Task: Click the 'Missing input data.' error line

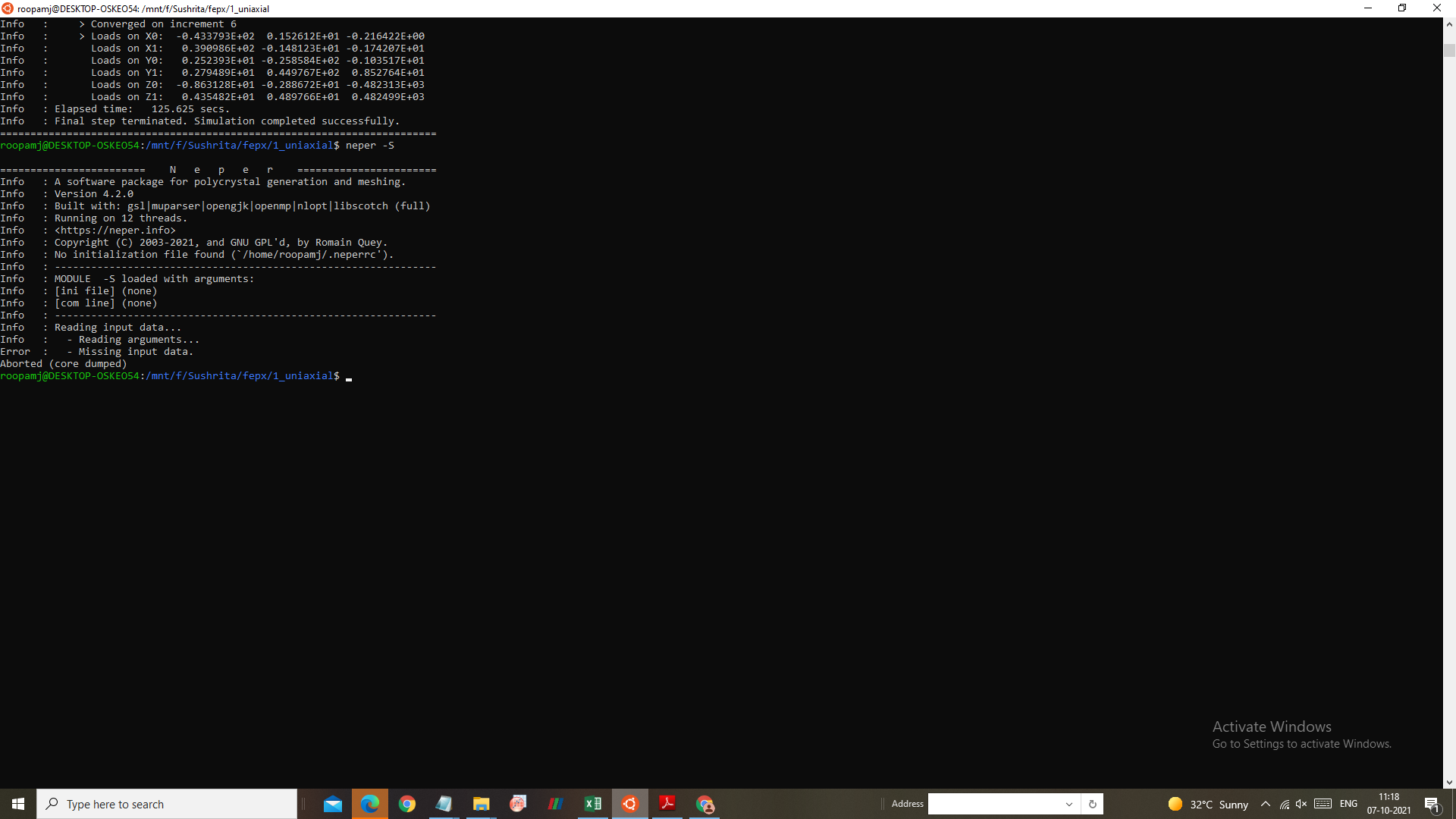Action: (x=97, y=352)
